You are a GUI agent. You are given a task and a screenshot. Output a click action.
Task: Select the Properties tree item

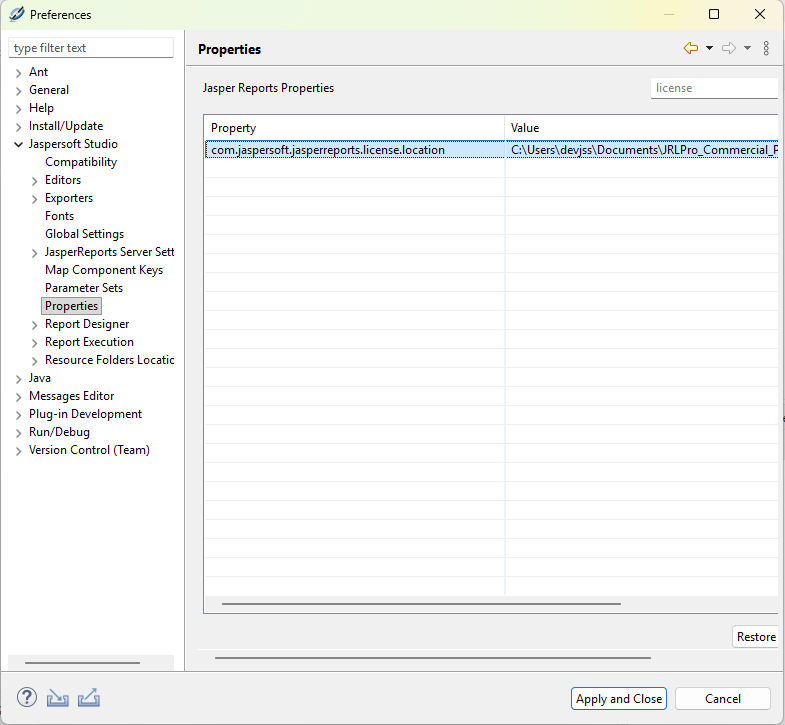point(72,306)
